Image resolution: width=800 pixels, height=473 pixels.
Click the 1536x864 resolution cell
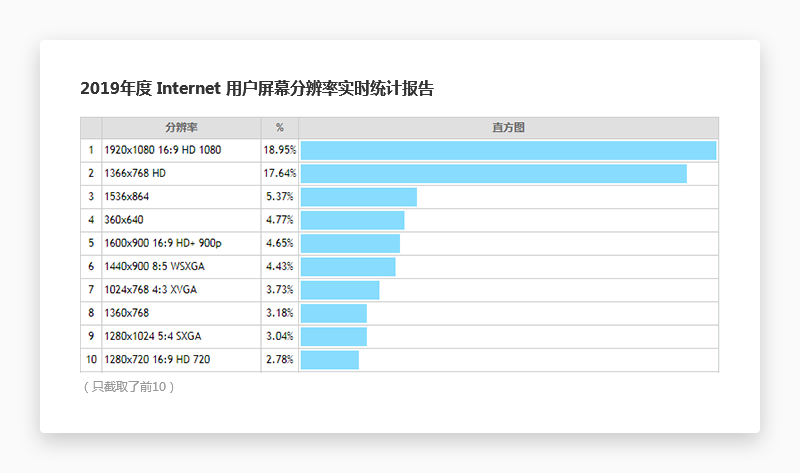(x=127, y=196)
